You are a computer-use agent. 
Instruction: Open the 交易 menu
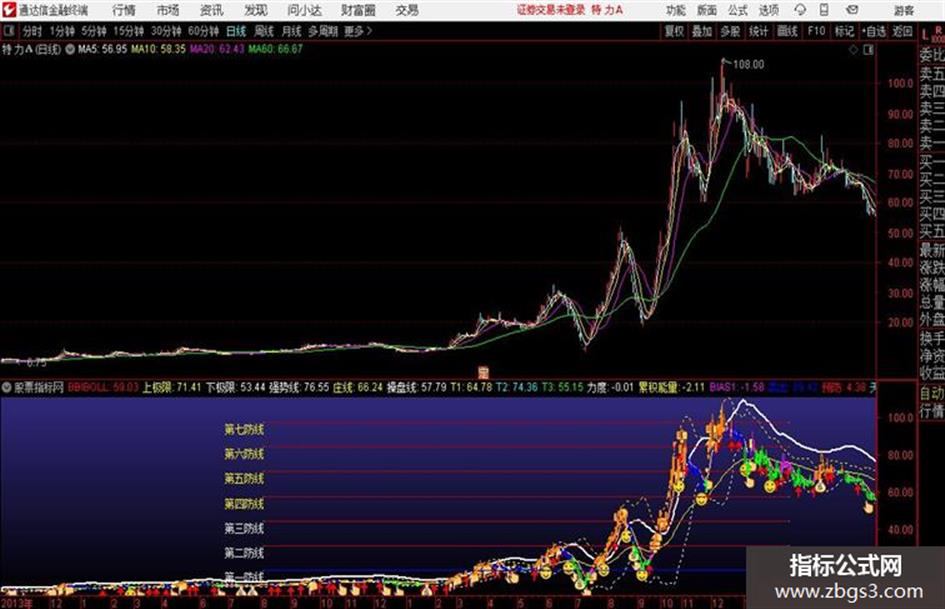coord(407,10)
